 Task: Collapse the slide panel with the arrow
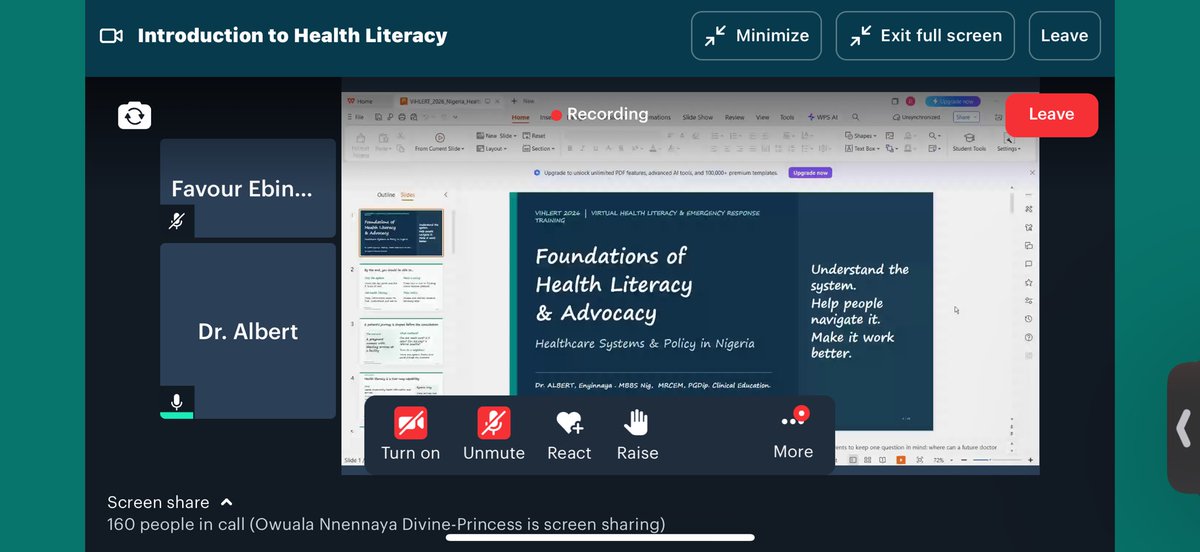pyautogui.click(x=445, y=194)
